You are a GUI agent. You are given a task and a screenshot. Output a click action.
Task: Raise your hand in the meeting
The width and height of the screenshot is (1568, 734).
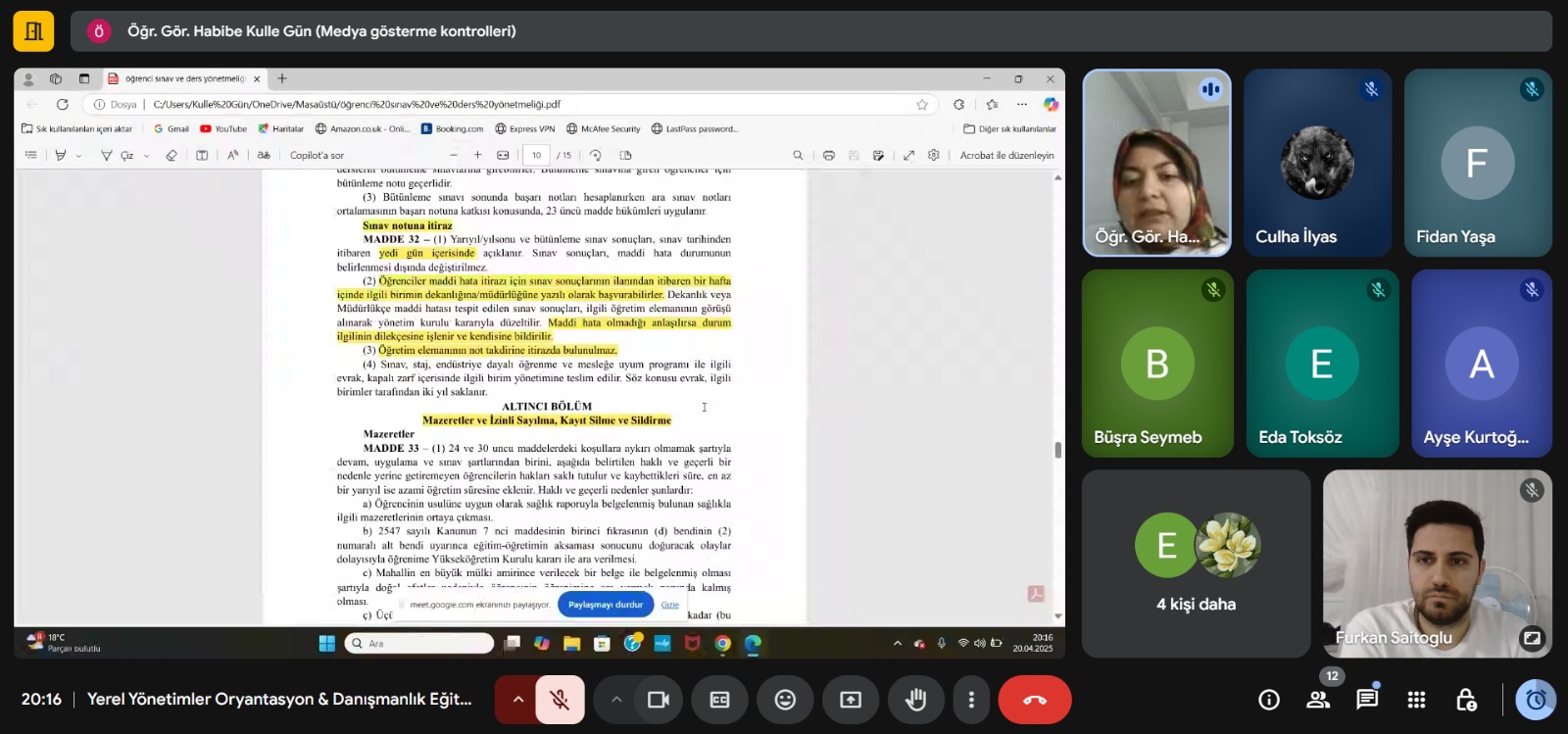pos(915,700)
